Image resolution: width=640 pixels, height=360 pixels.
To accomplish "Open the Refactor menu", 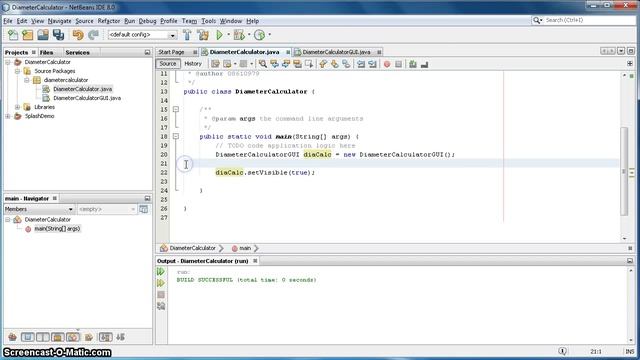I will pyautogui.click(x=109, y=21).
